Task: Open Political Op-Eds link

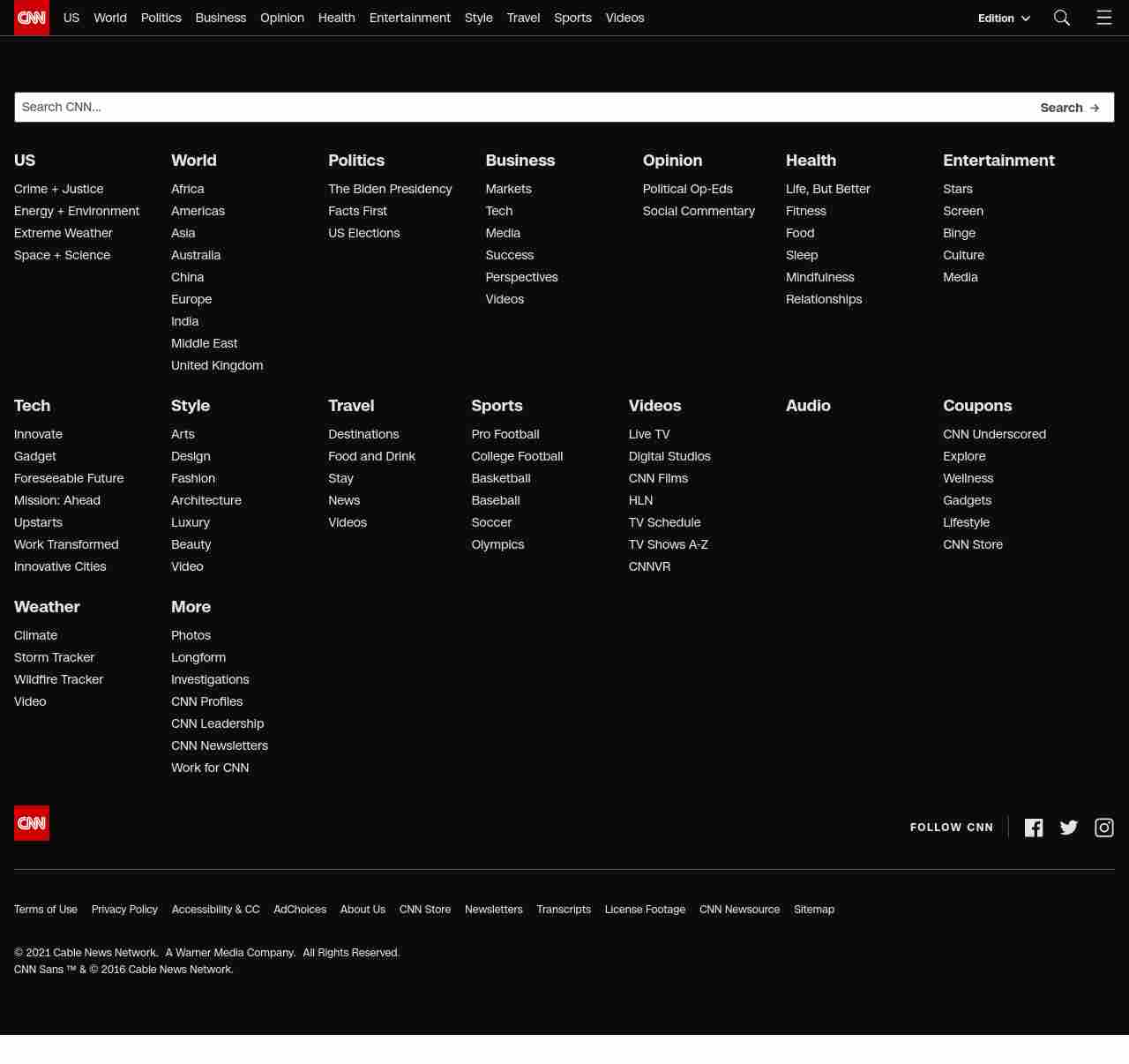Action: 688,189
